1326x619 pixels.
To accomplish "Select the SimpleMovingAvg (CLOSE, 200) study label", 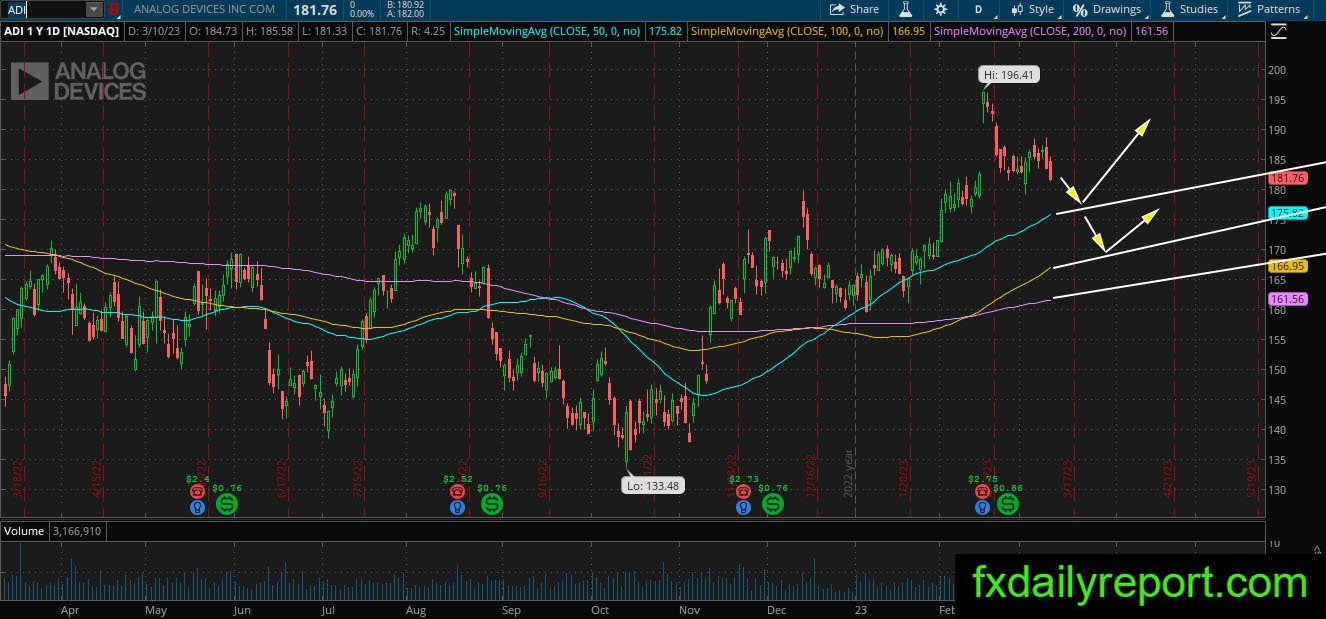I will point(1029,32).
